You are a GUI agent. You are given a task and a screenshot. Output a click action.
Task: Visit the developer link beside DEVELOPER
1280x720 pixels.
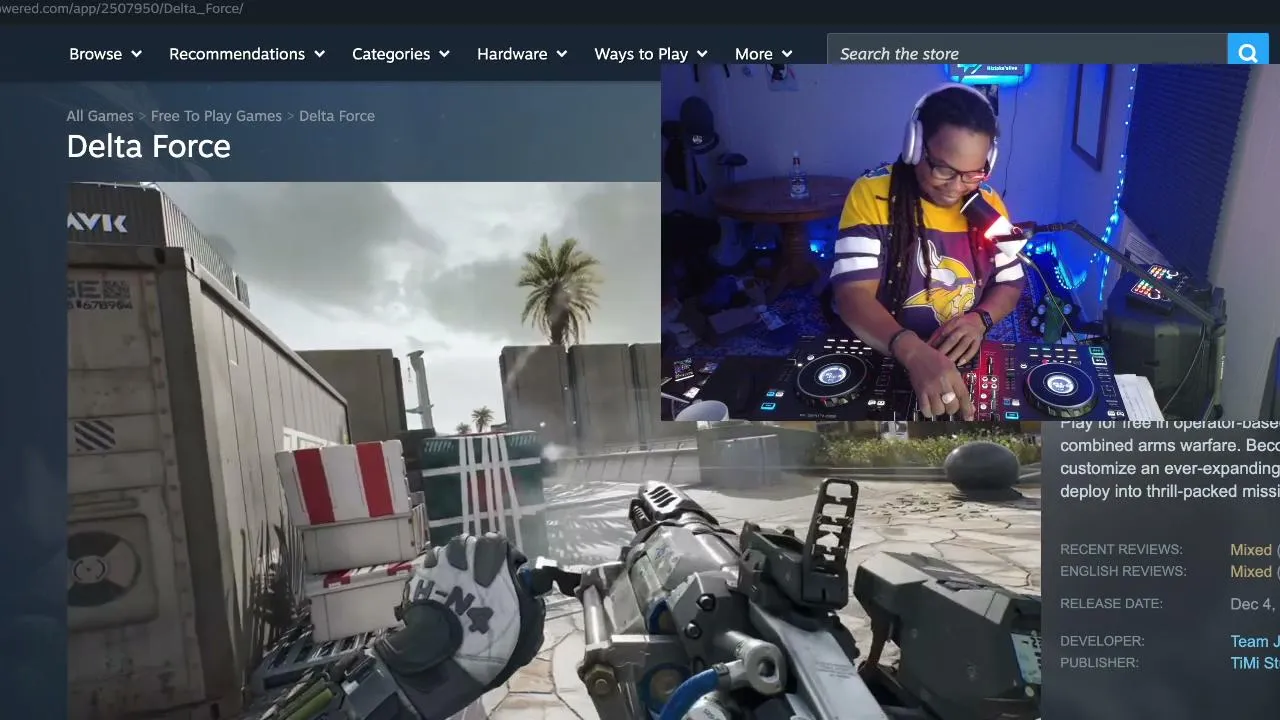click(x=1255, y=642)
